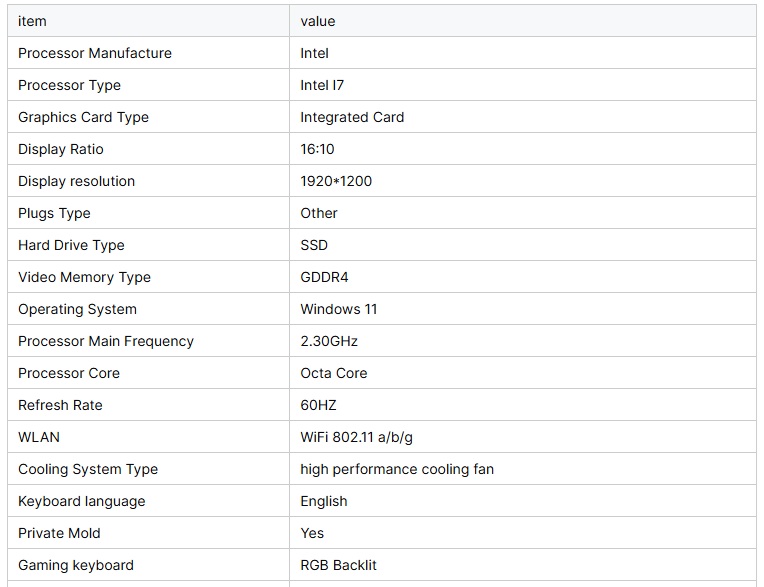Select the 'Plugs Type' row label
764x587 pixels.
coord(54,213)
